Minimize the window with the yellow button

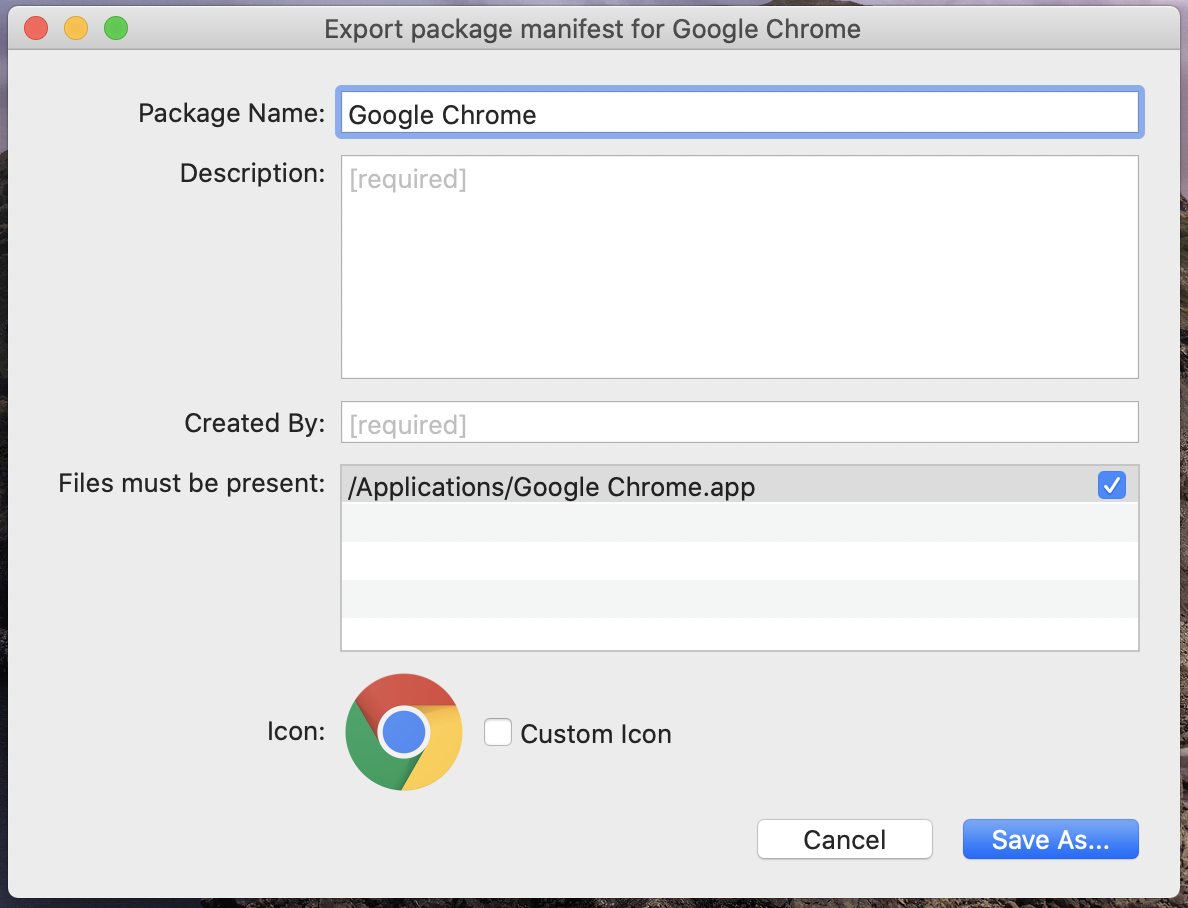tap(76, 29)
